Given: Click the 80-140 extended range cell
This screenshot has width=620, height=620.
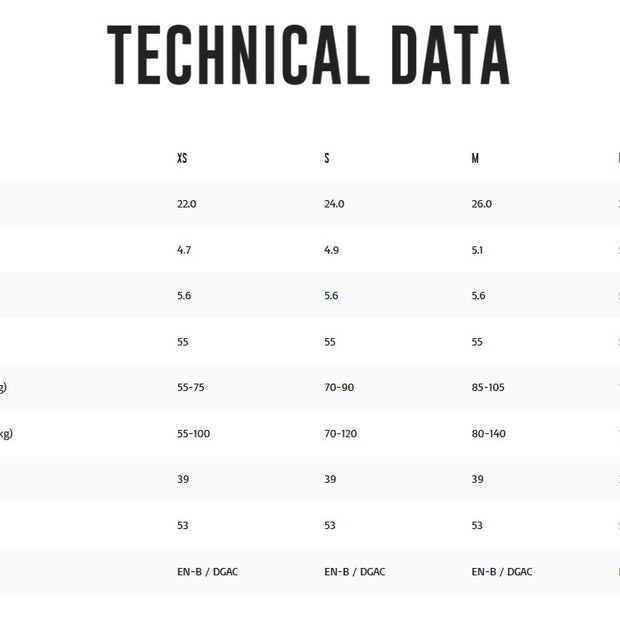Looking at the screenshot, I should [x=489, y=434].
